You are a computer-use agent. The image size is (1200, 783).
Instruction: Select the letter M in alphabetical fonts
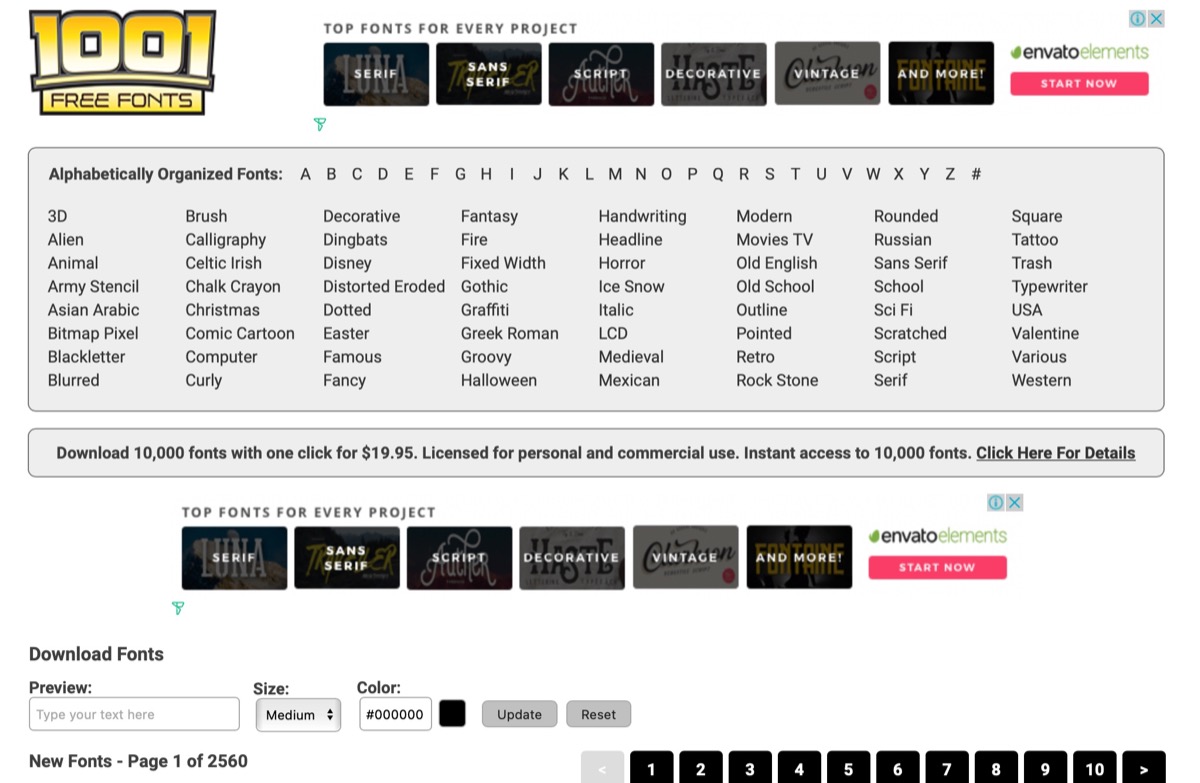click(615, 174)
